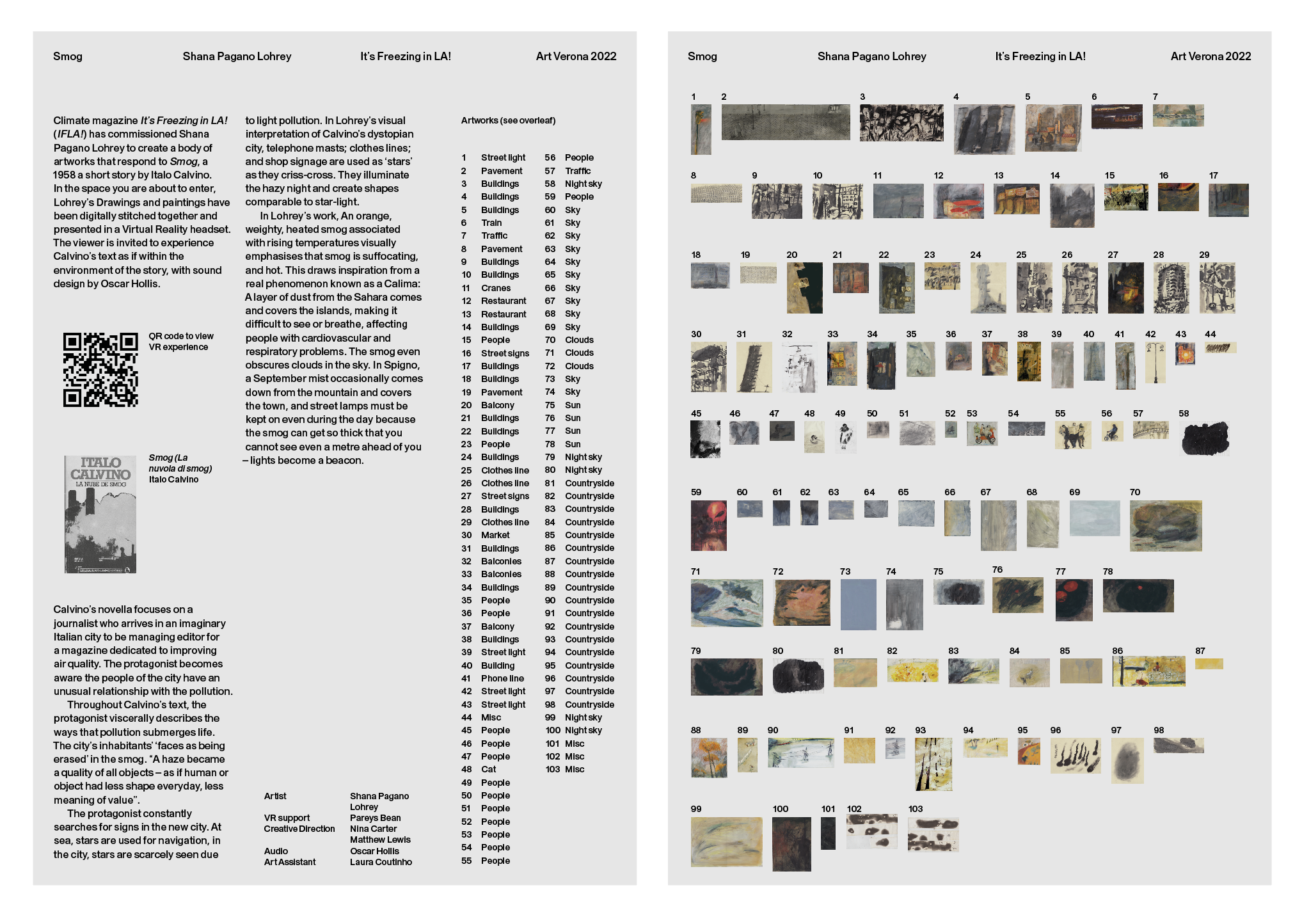Viewport: 1302px width, 924px height.
Task: Open the Artworks (see overleaf) heading
Action: tap(509, 120)
